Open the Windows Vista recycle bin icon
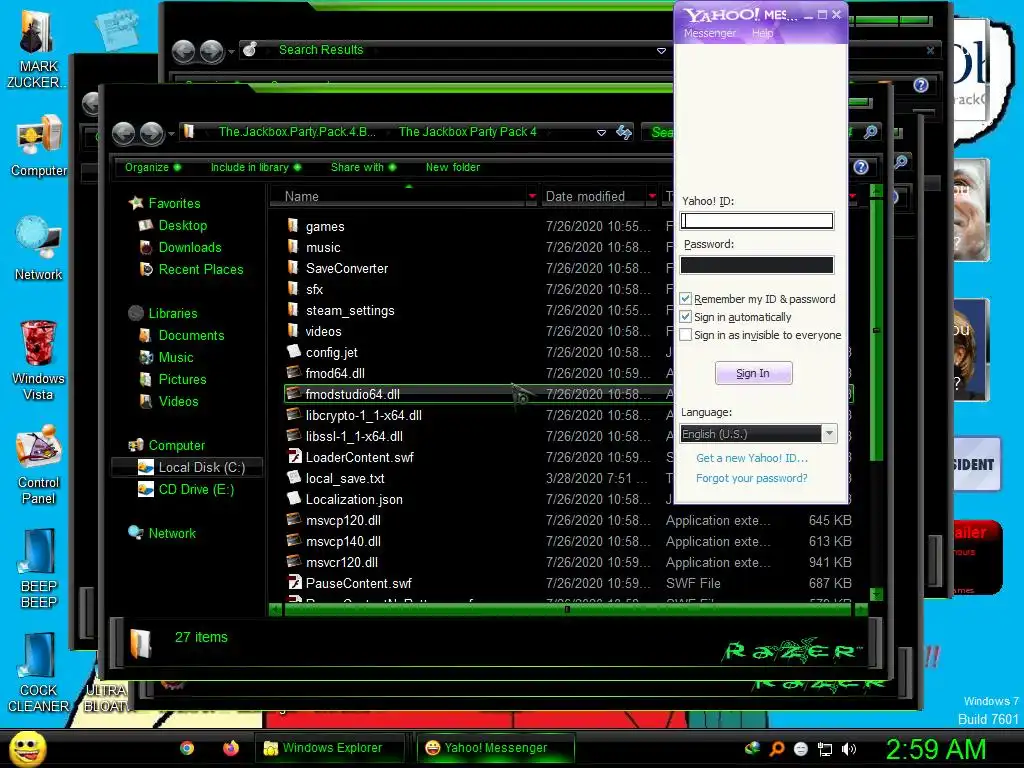 tap(38, 361)
